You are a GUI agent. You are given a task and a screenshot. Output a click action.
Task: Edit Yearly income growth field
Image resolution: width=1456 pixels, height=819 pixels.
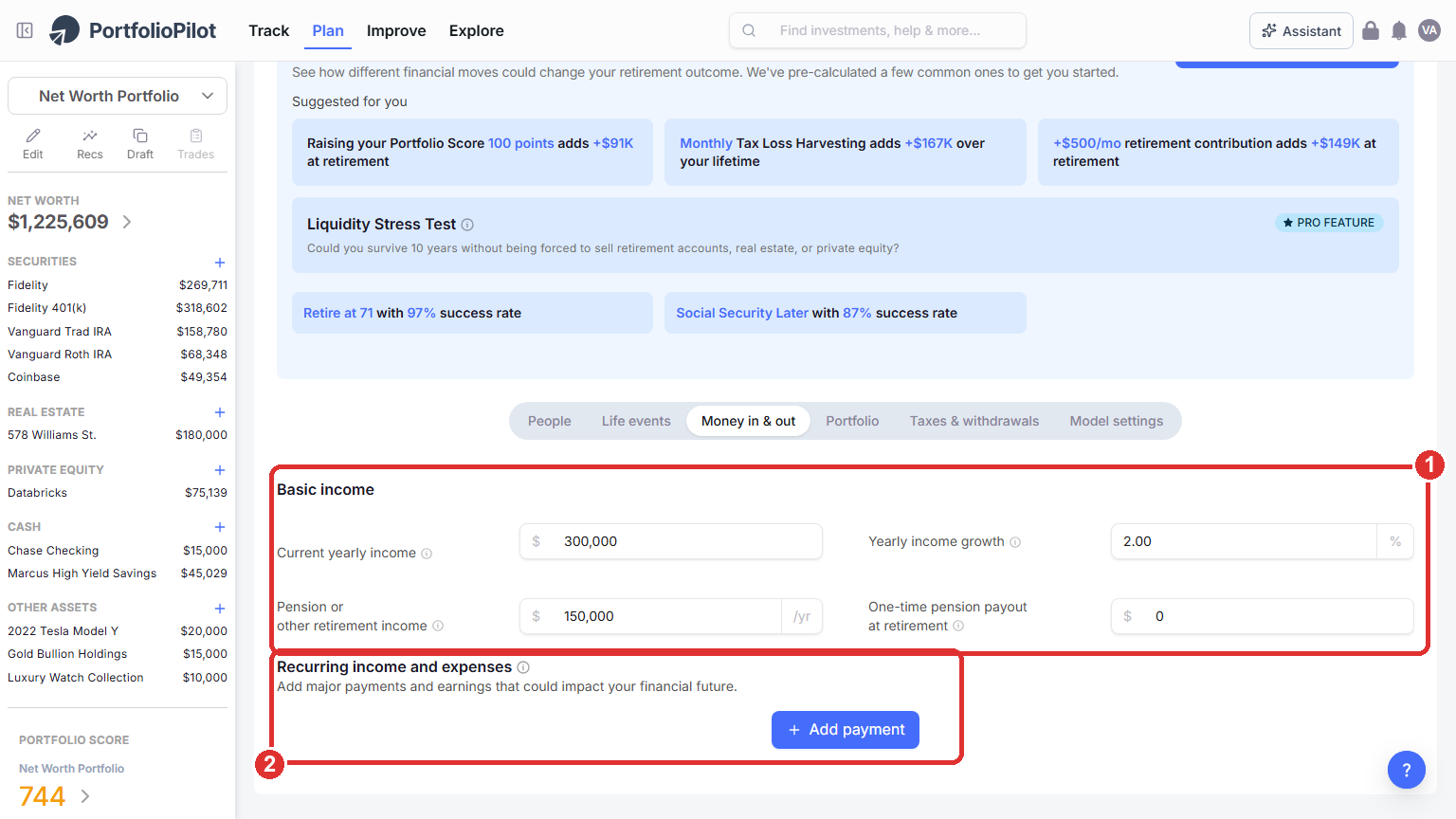click(1244, 541)
